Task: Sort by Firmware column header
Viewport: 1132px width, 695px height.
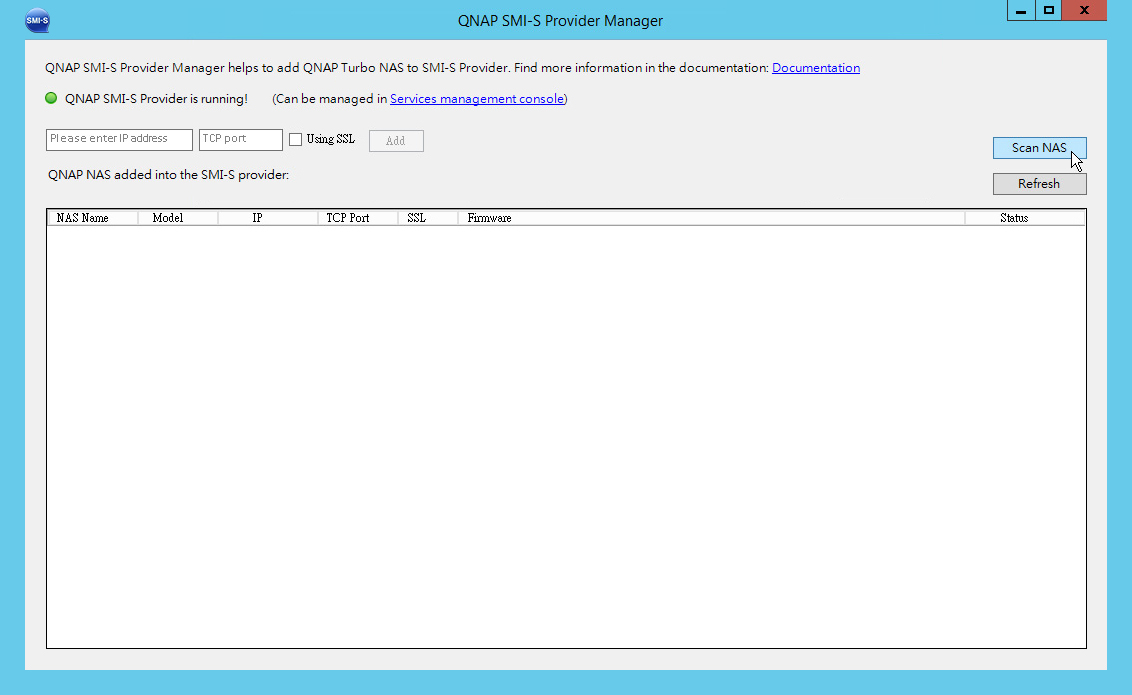Action: [711, 218]
